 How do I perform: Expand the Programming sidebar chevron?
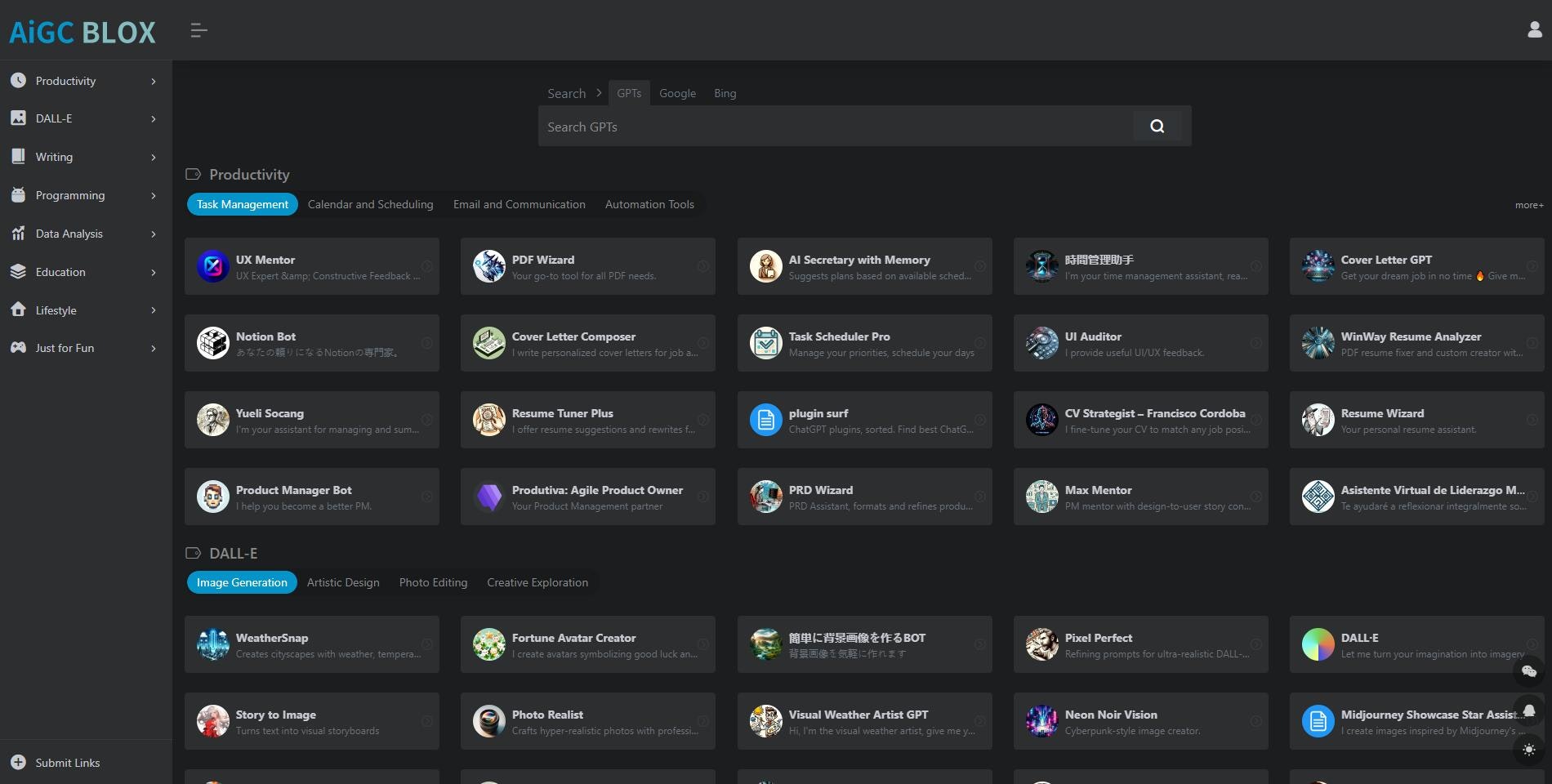tap(154, 195)
